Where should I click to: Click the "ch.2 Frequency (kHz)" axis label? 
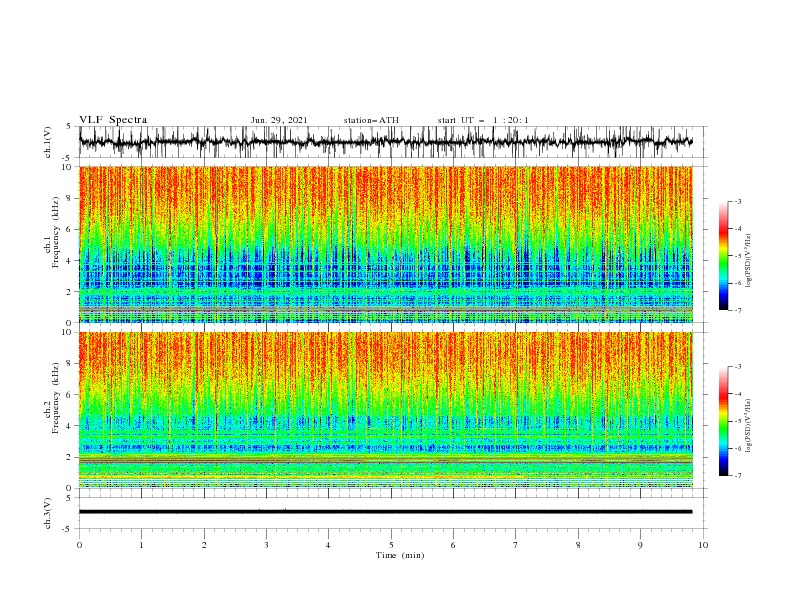(53, 398)
